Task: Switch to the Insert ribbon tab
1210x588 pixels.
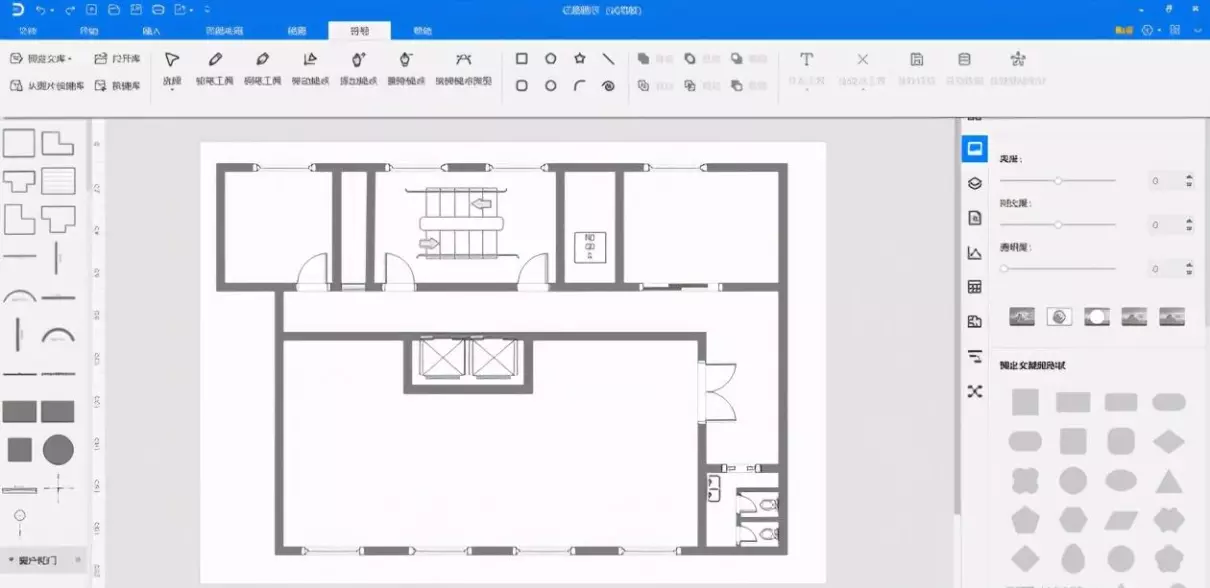Action: (x=151, y=31)
